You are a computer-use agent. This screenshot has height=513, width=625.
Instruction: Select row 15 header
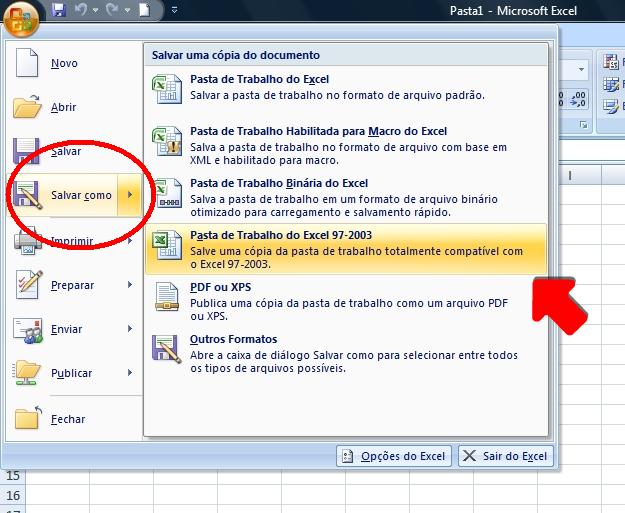tap(13, 476)
